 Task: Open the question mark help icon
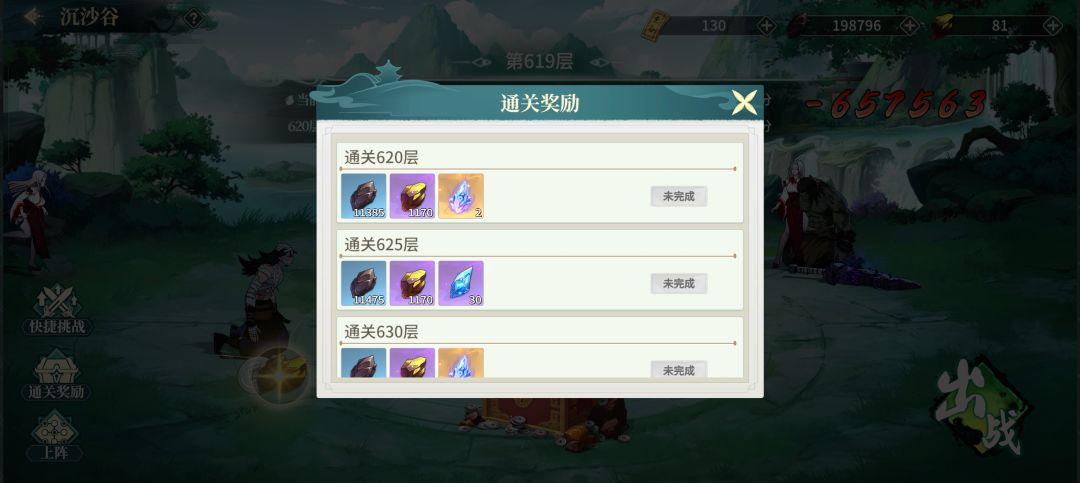pos(194,18)
